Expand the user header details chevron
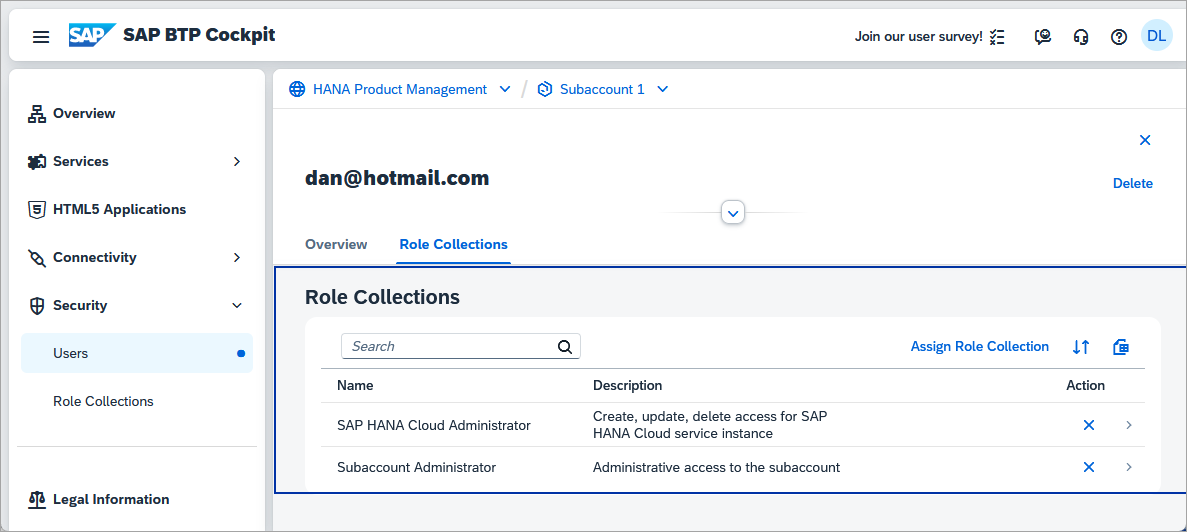The height and width of the screenshot is (532, 1187). tap(733, 213)
